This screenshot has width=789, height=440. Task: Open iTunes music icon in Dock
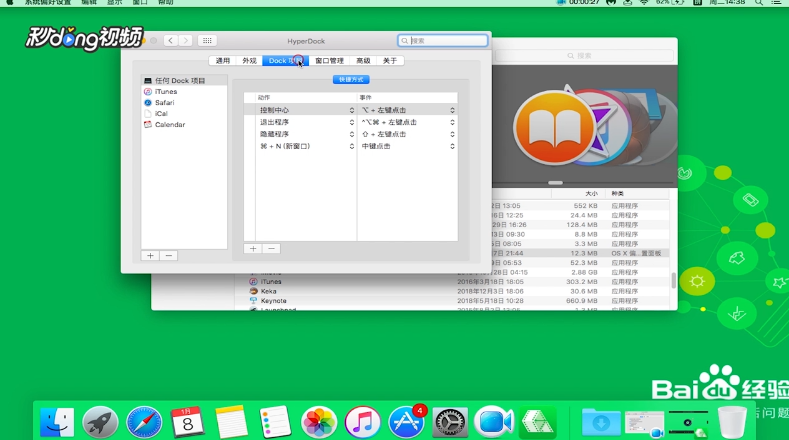[x=362, y=421]
